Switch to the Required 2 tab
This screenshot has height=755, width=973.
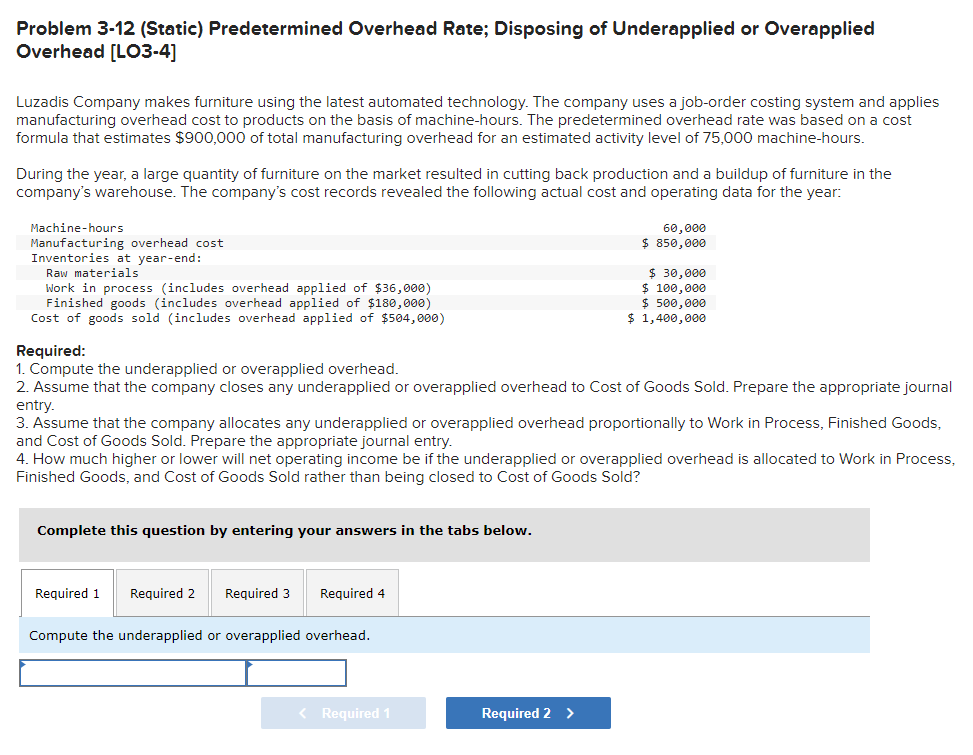click(x=162, y=592)
